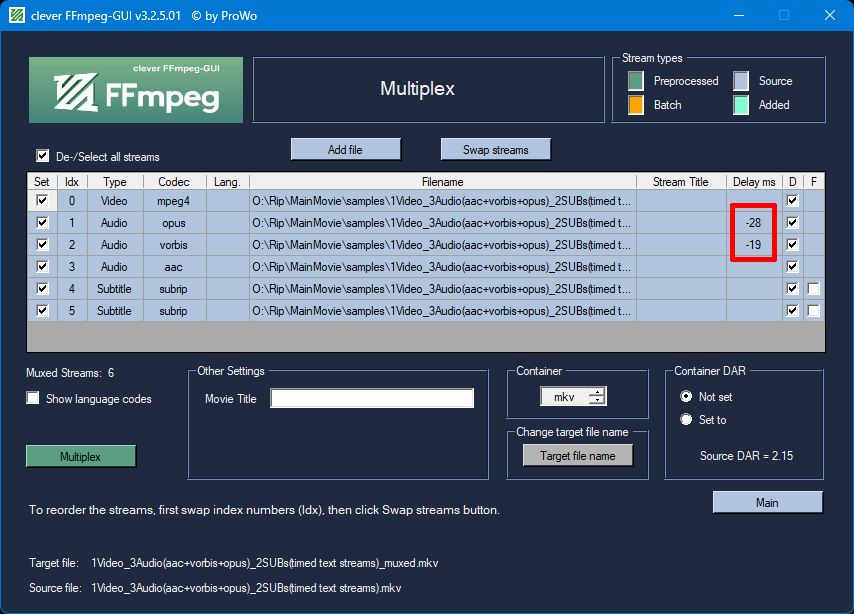
Task: Select Not set container DAR option
Action: pos(686,397)
